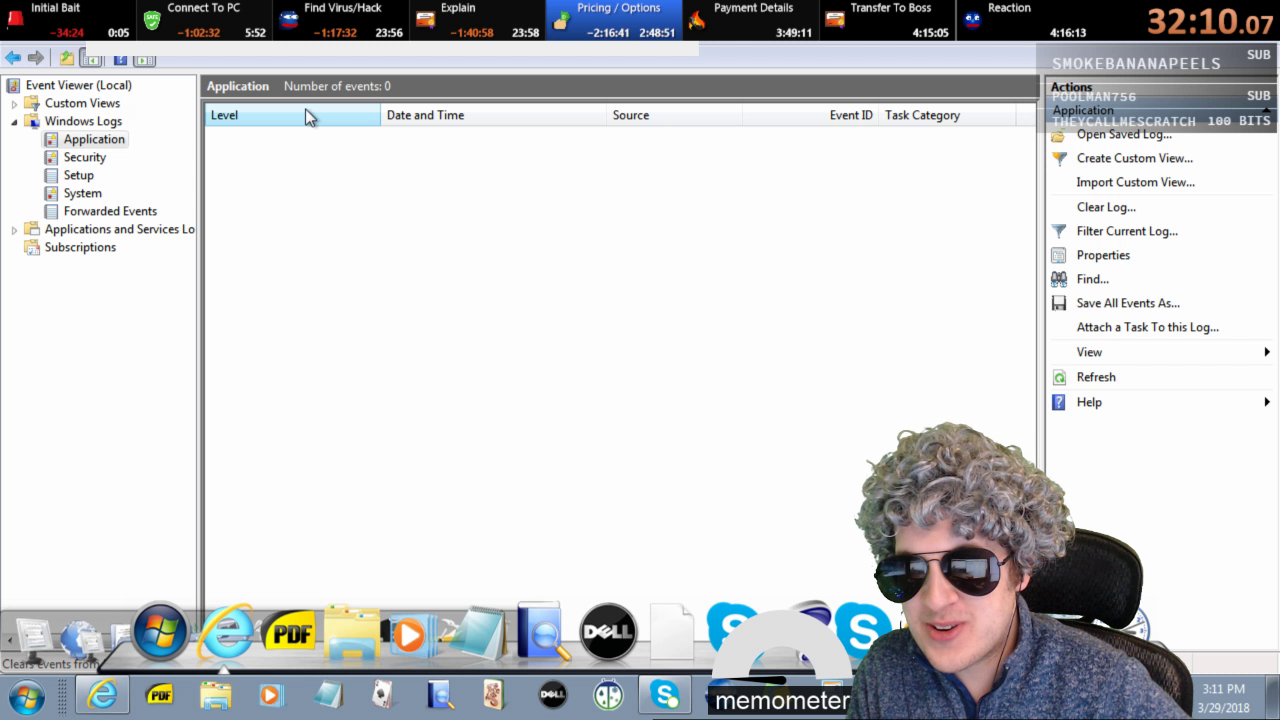Viewport: 1280px width, 720px height.
Task: Refresh the log from the Actions pane
Action: (1096, 377)
